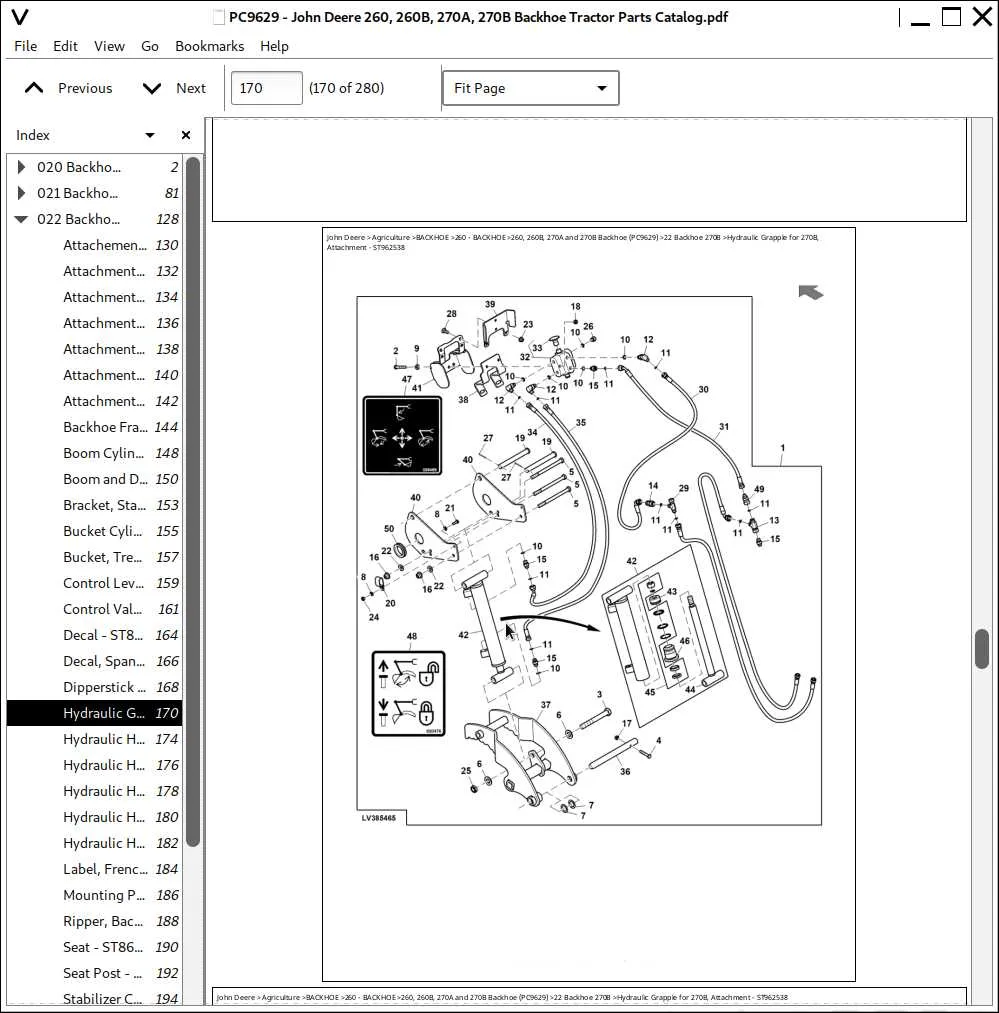This screenshot has height=1013, width=999.
Task: Go to the next page with the down arrow
Action: click(152, 88)
